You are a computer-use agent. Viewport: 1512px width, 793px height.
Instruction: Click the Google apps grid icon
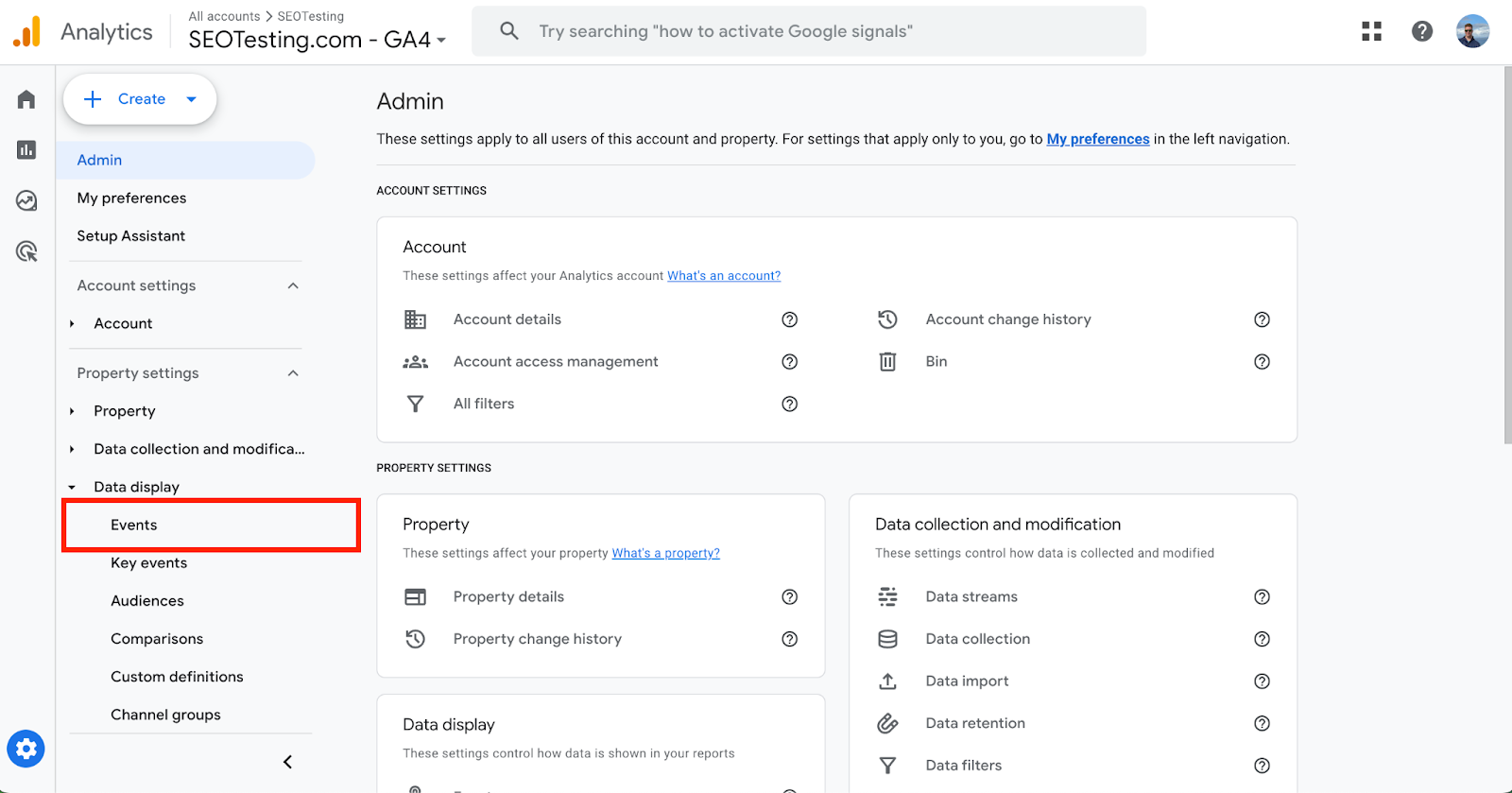[1371, 30]
